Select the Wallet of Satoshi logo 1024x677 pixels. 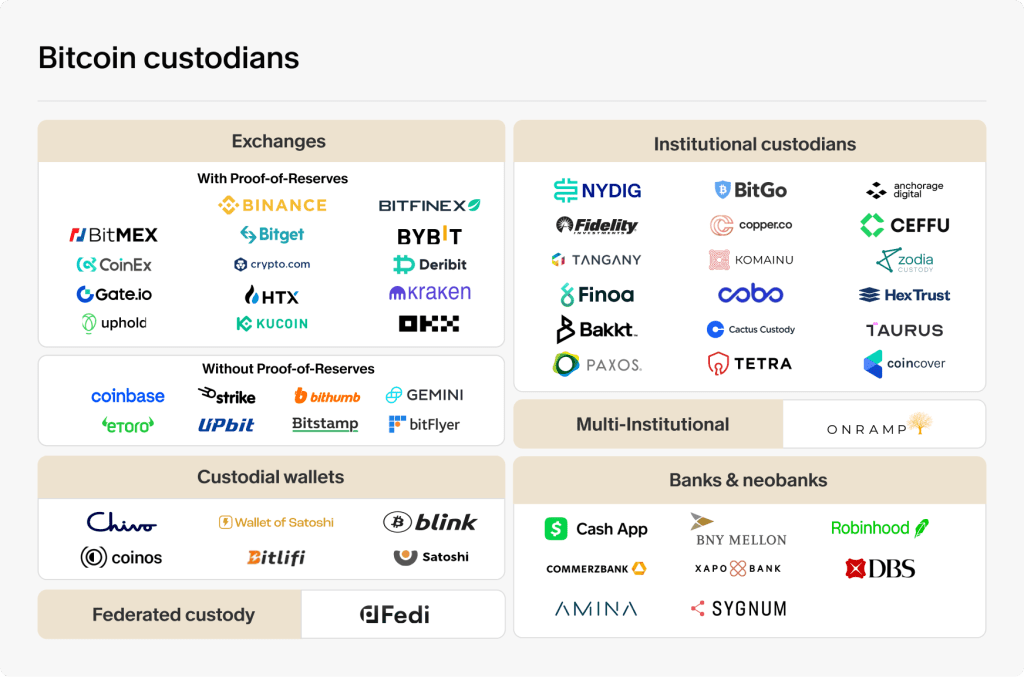pos(276,522)
